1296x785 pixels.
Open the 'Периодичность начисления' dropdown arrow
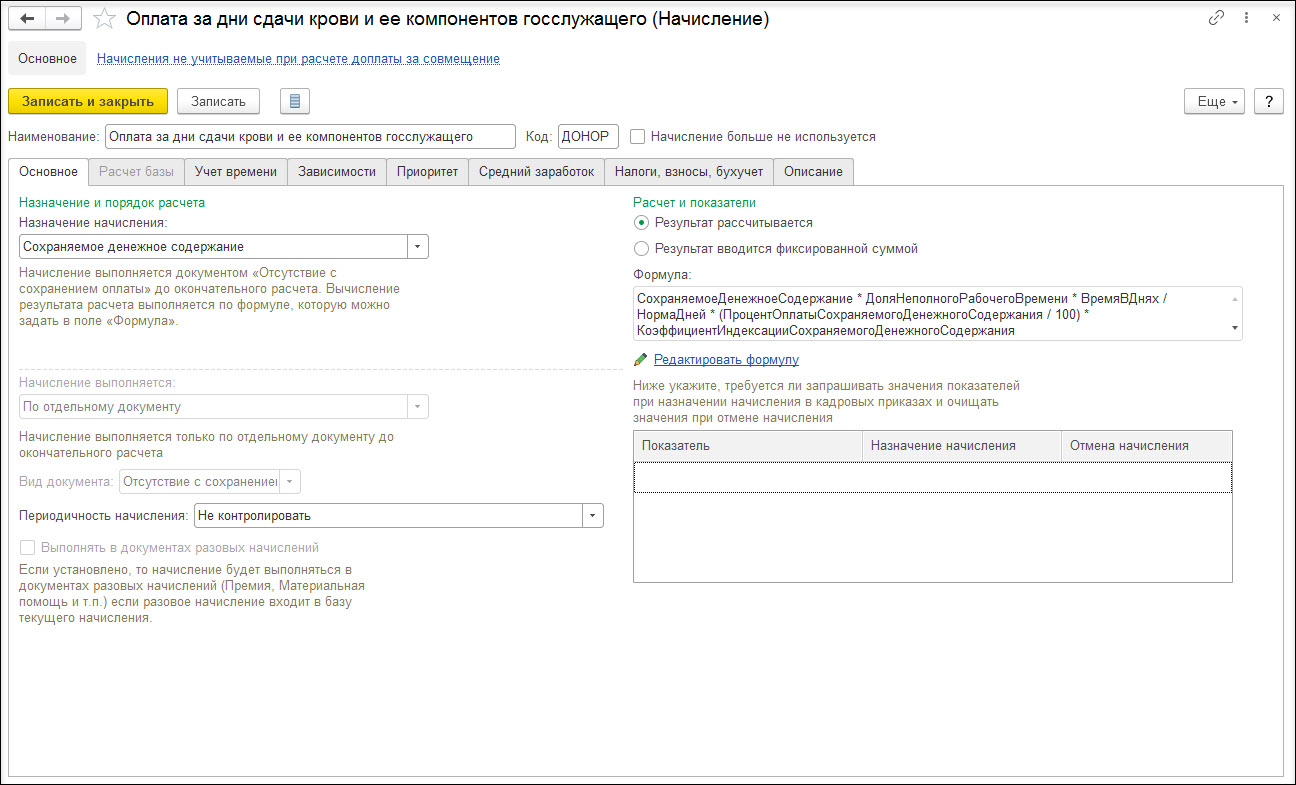(x=593, y=515)
